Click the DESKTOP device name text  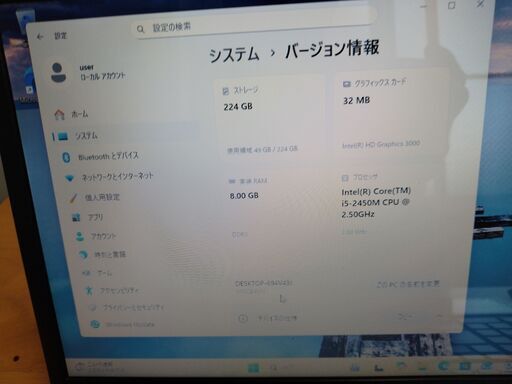pyautogui.click(x=264, y=284)
